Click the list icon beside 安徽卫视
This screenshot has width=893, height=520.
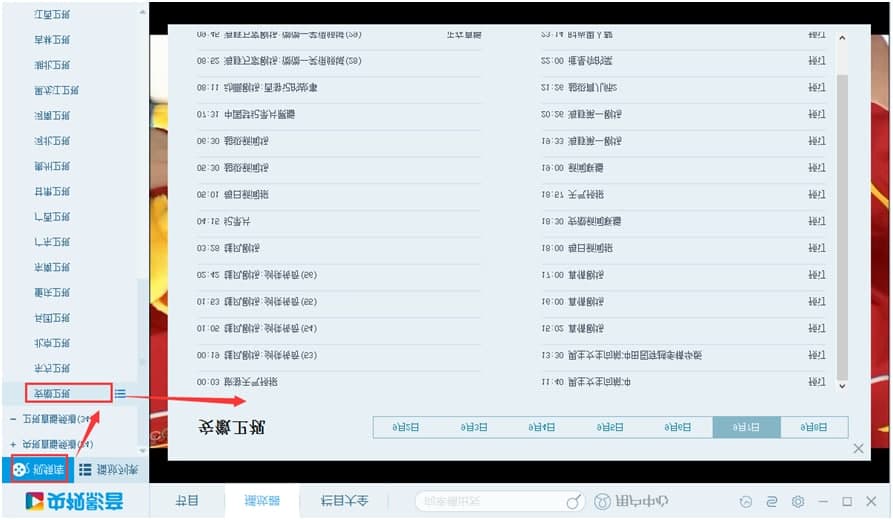tap(120, 393)
